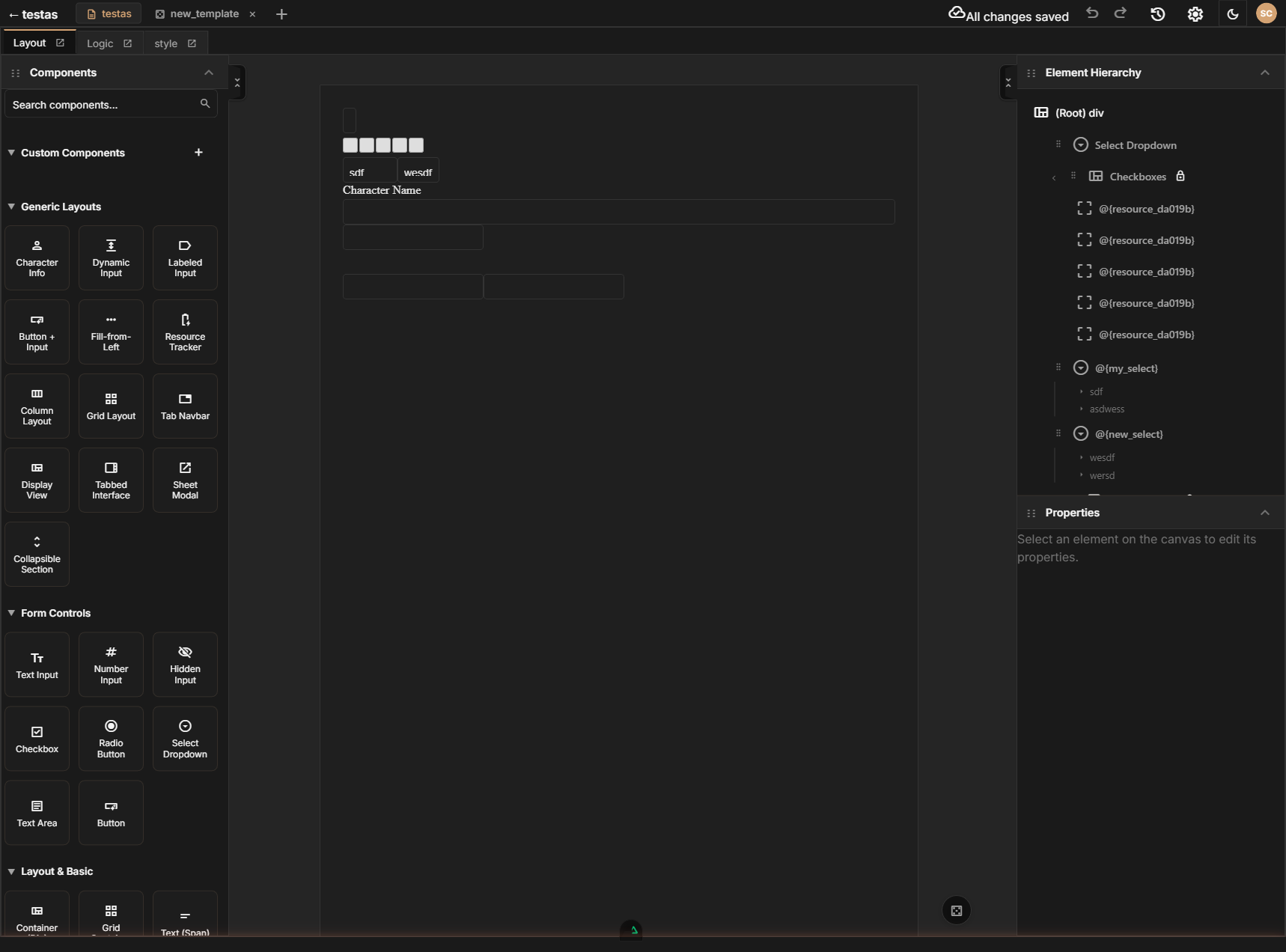Collapse the Generic Layouts section
The width and height of the screenshot is (1286, 952).
(12, 206)
